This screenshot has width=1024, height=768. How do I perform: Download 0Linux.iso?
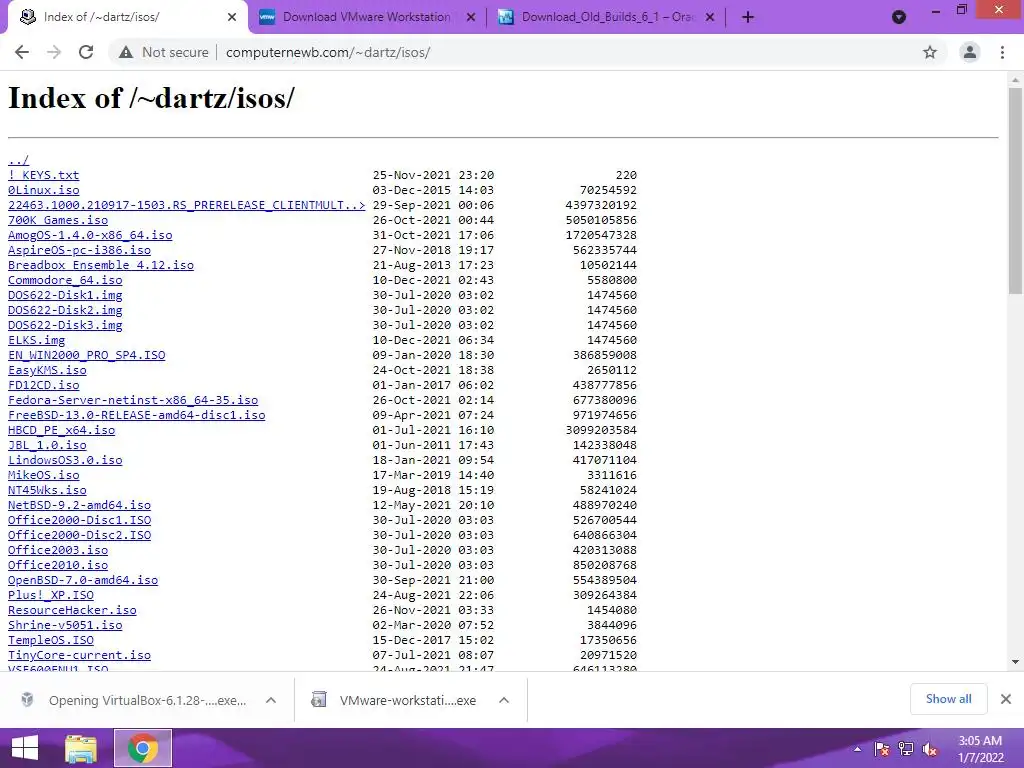tap(43, 190)
